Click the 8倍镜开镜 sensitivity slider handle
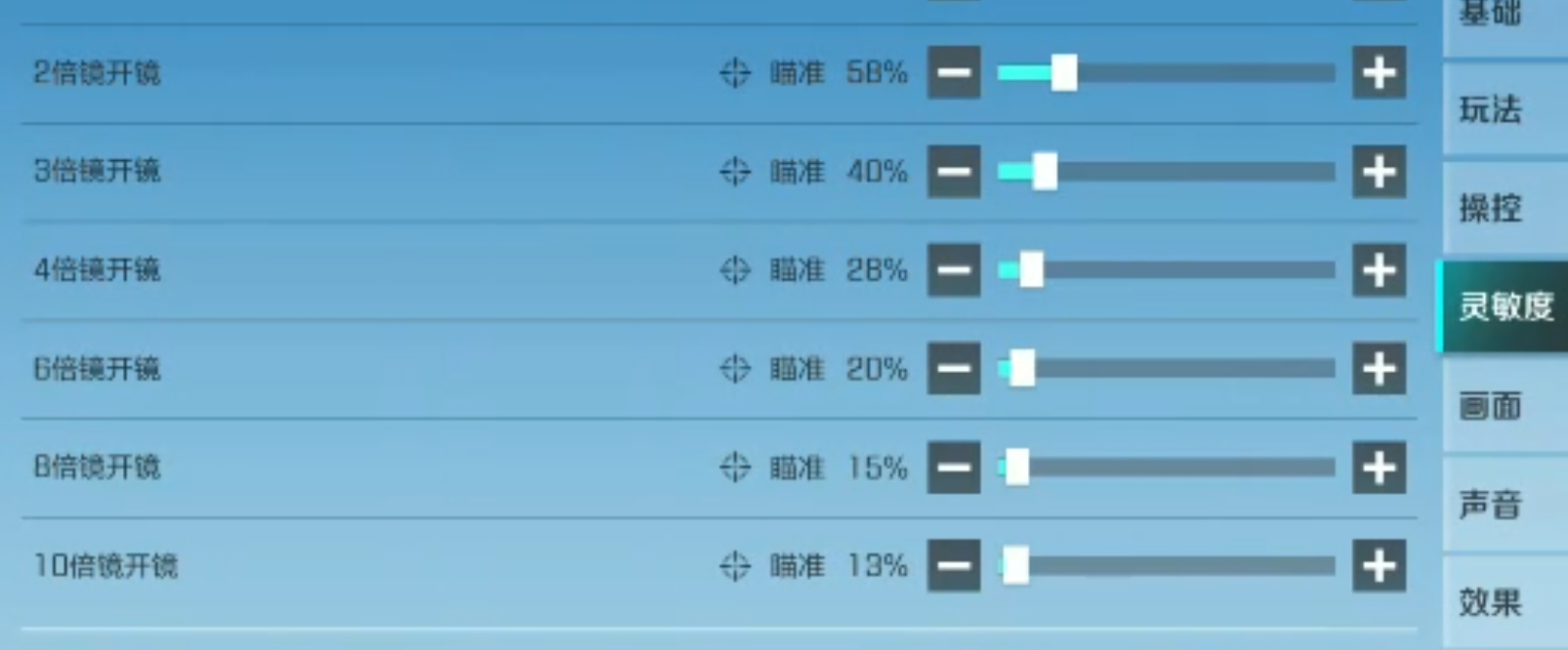The height and width of the screenshot is (650, 1568). pos(1017,467)
